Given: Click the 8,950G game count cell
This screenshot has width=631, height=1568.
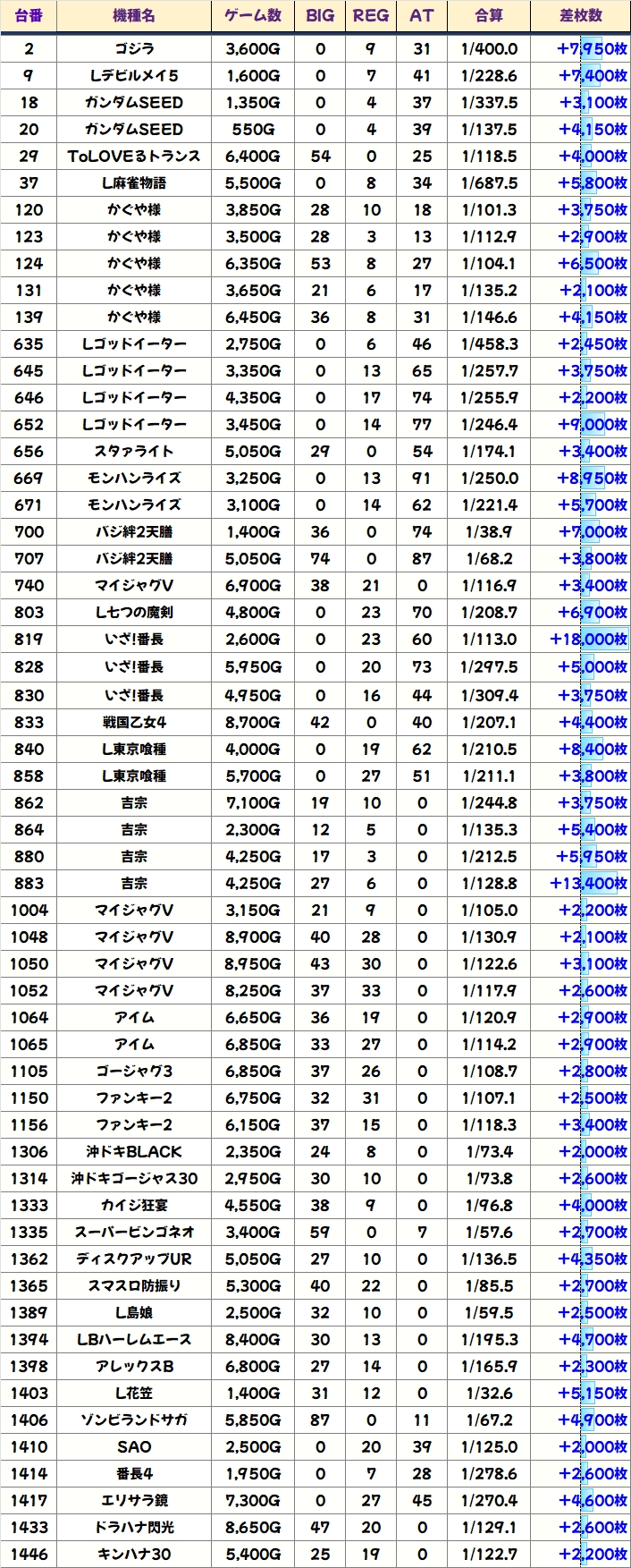Looking at the screenshot, I should coord(253,964).
